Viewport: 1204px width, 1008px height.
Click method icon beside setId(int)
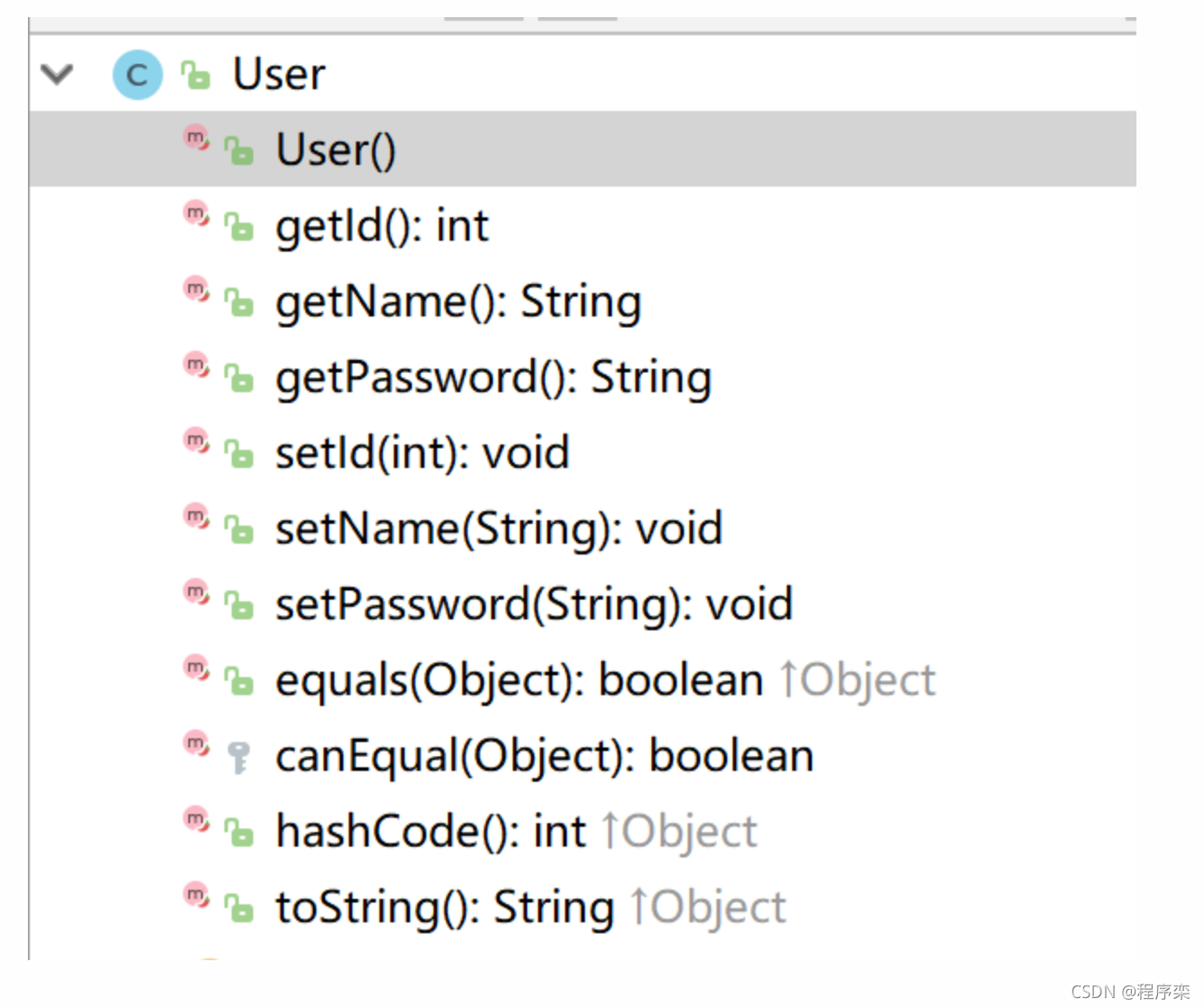coord(196,441)
